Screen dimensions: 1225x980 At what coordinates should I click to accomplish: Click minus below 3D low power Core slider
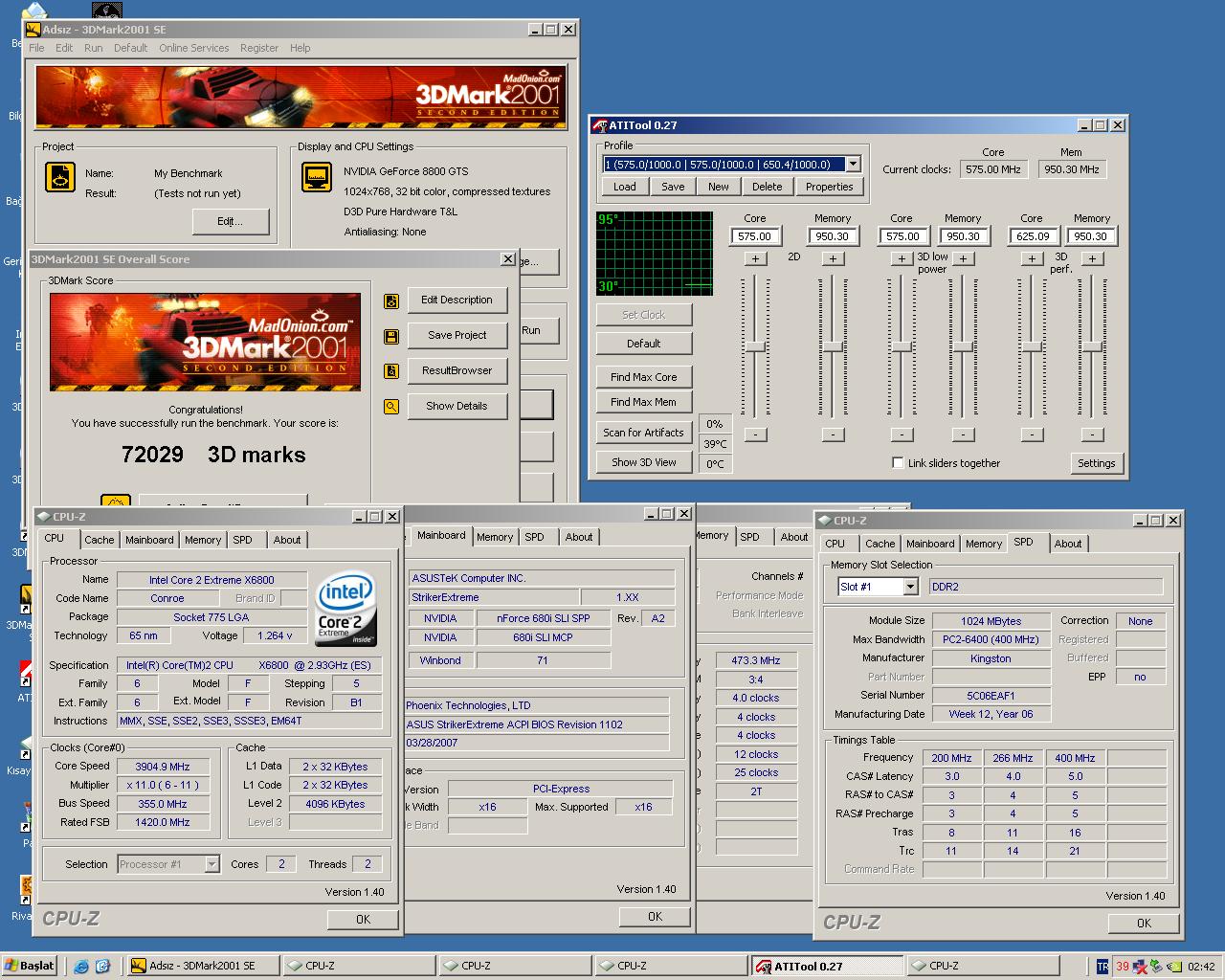coord(902,434)
